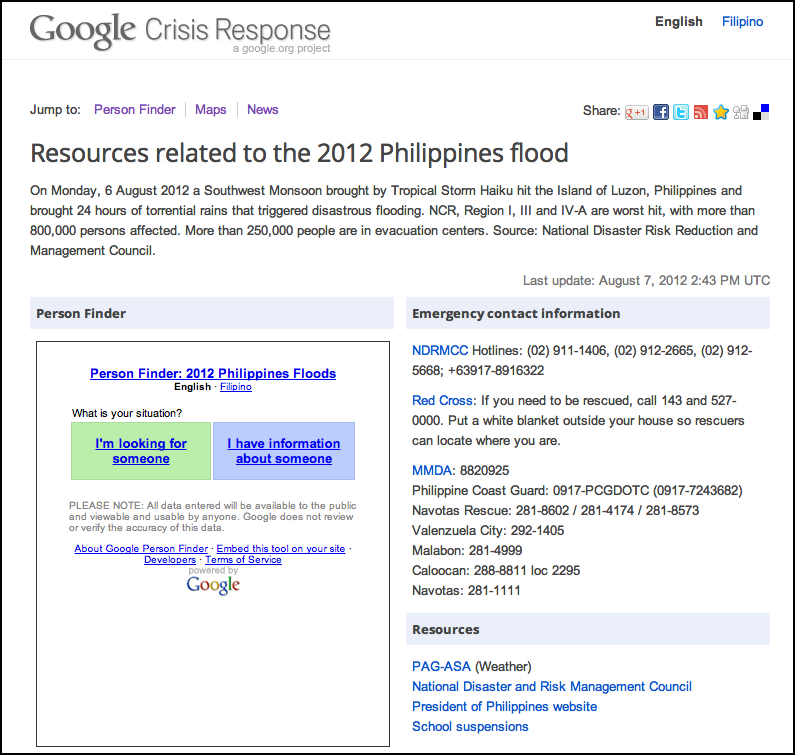Switch site language to Filipino in header

742,21
